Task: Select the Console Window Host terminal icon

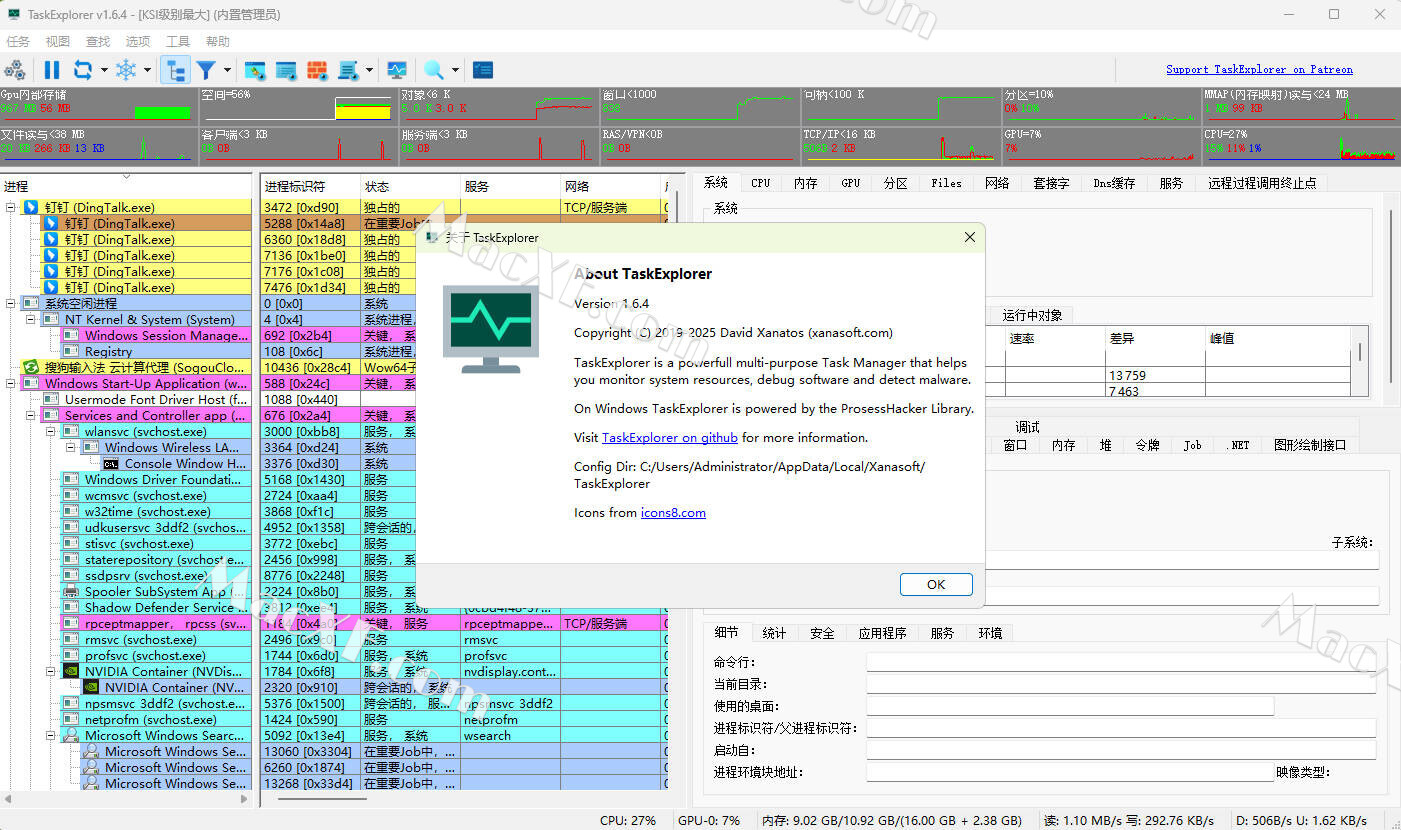Action: click(x=111, y=464)
